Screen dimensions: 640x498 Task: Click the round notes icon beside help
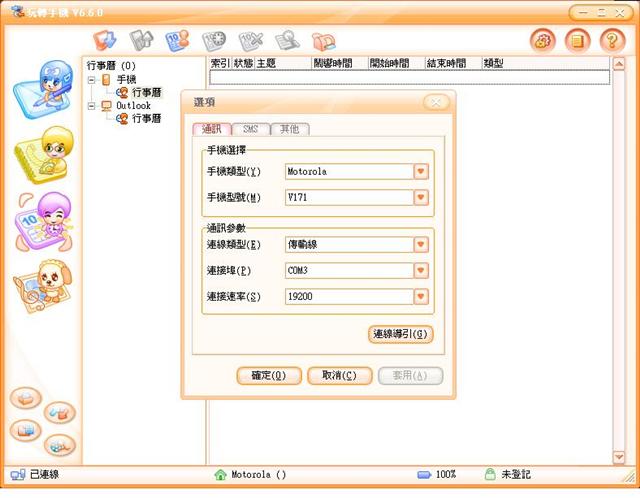click(x=577, y=41)
